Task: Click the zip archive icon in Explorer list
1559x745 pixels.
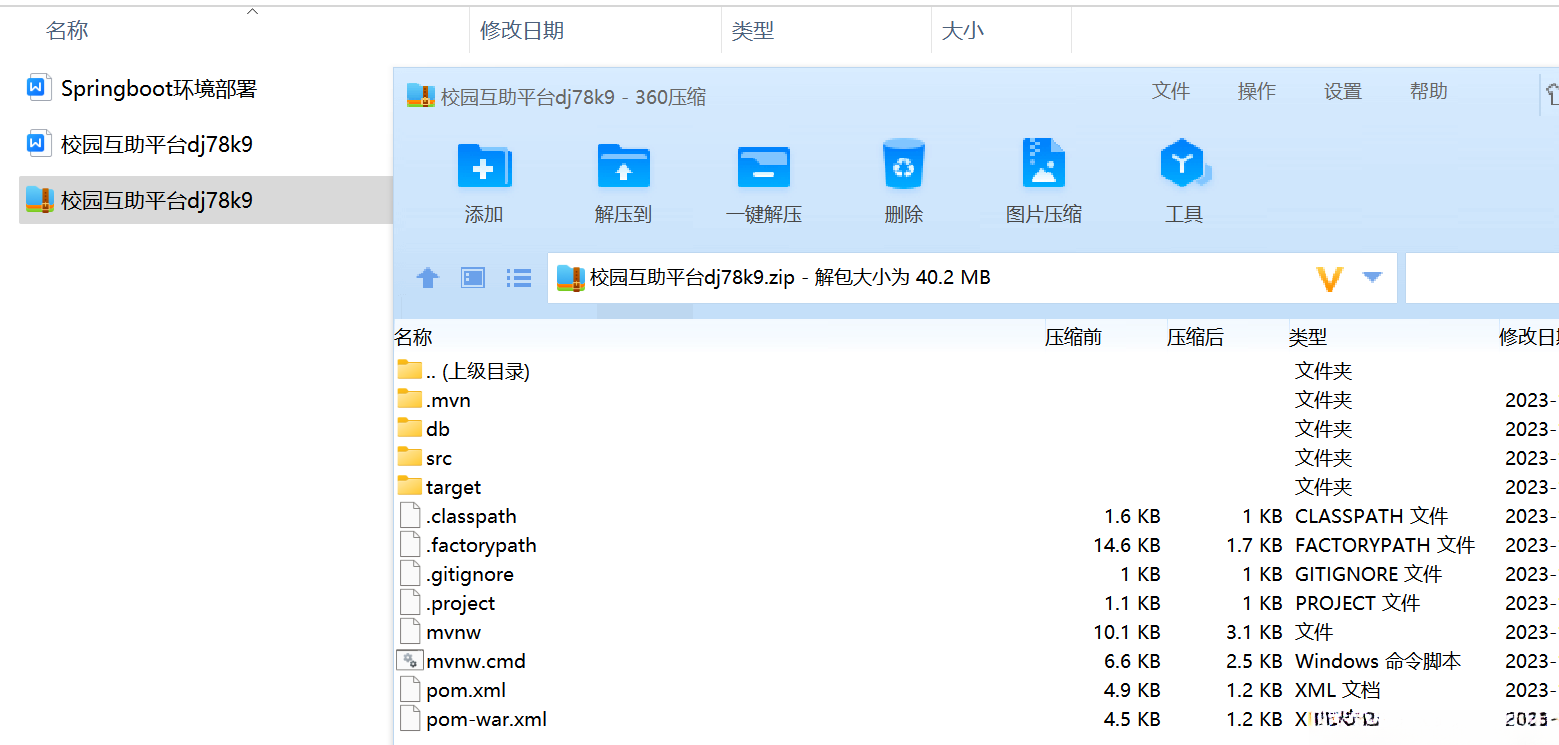Action: coord(39,199)
